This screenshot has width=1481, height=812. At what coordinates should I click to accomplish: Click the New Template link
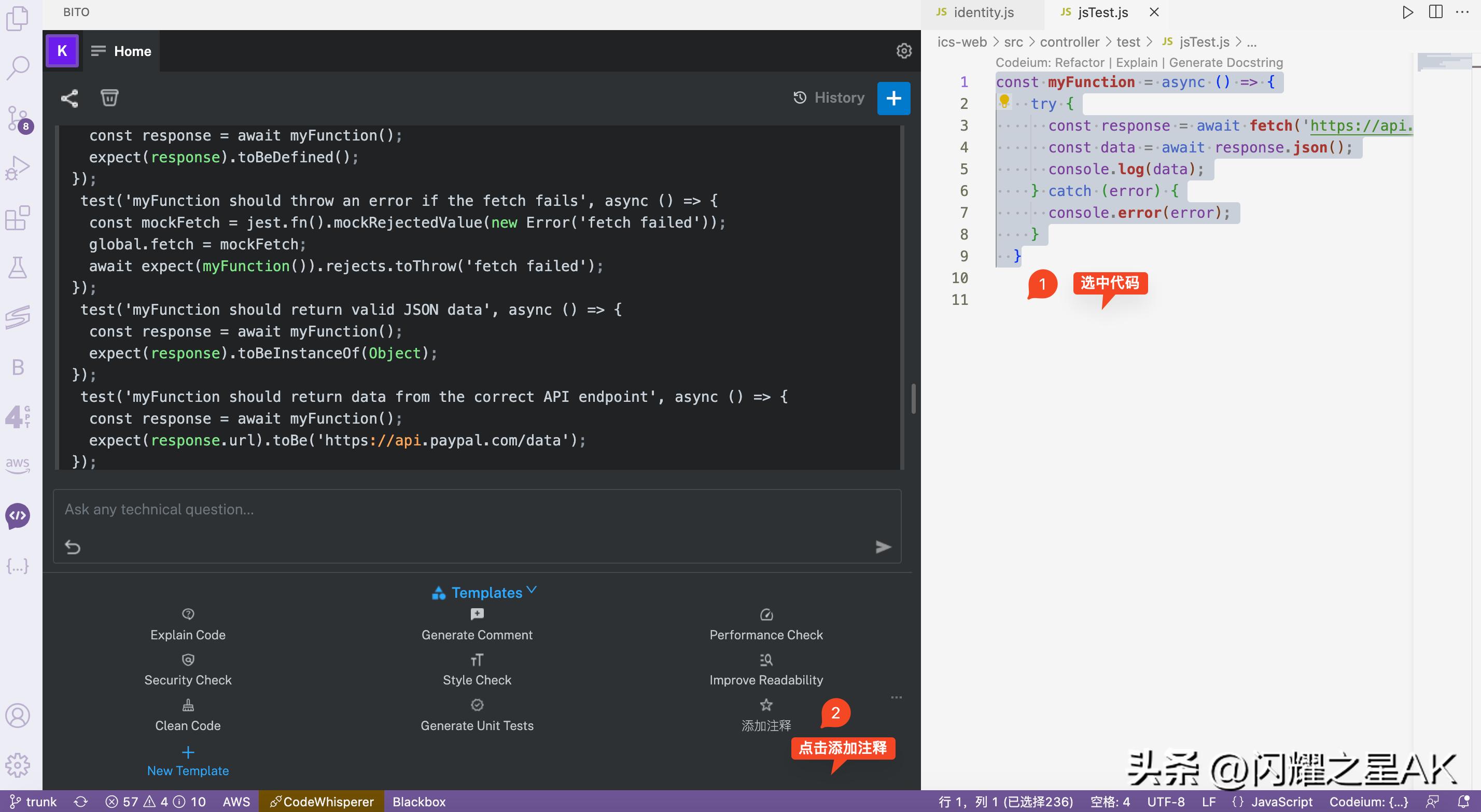click(x=188, y=770)
